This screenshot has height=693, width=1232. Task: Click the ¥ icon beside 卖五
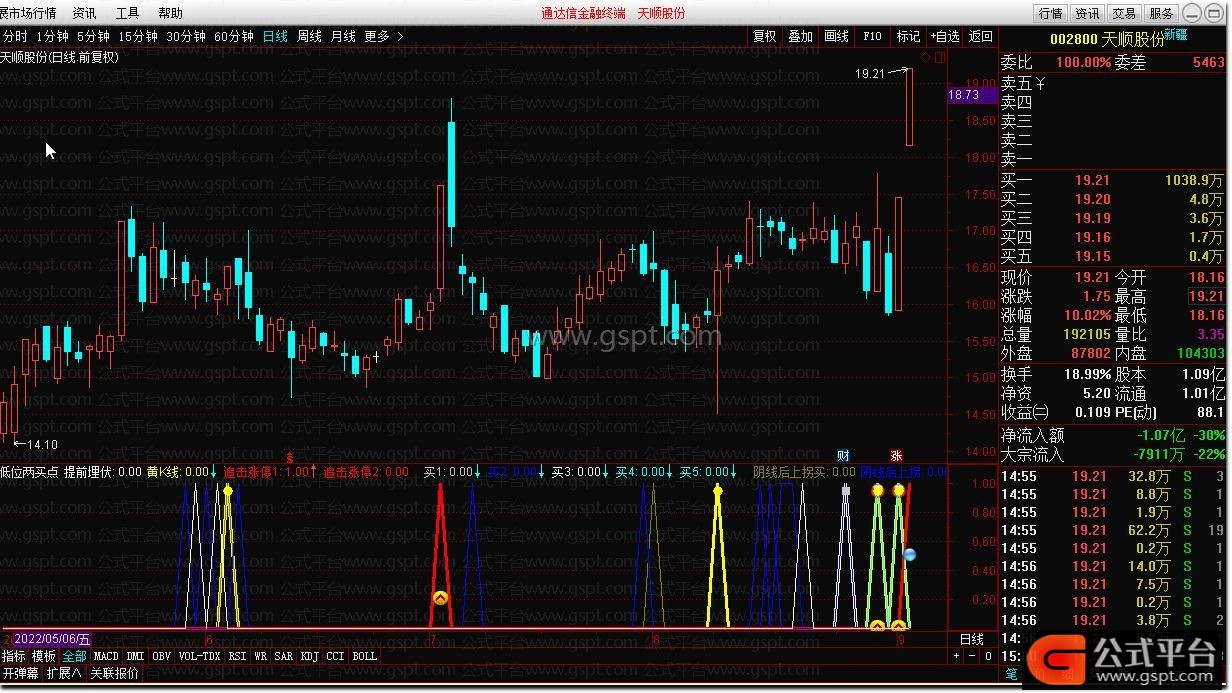point(1041,83)
